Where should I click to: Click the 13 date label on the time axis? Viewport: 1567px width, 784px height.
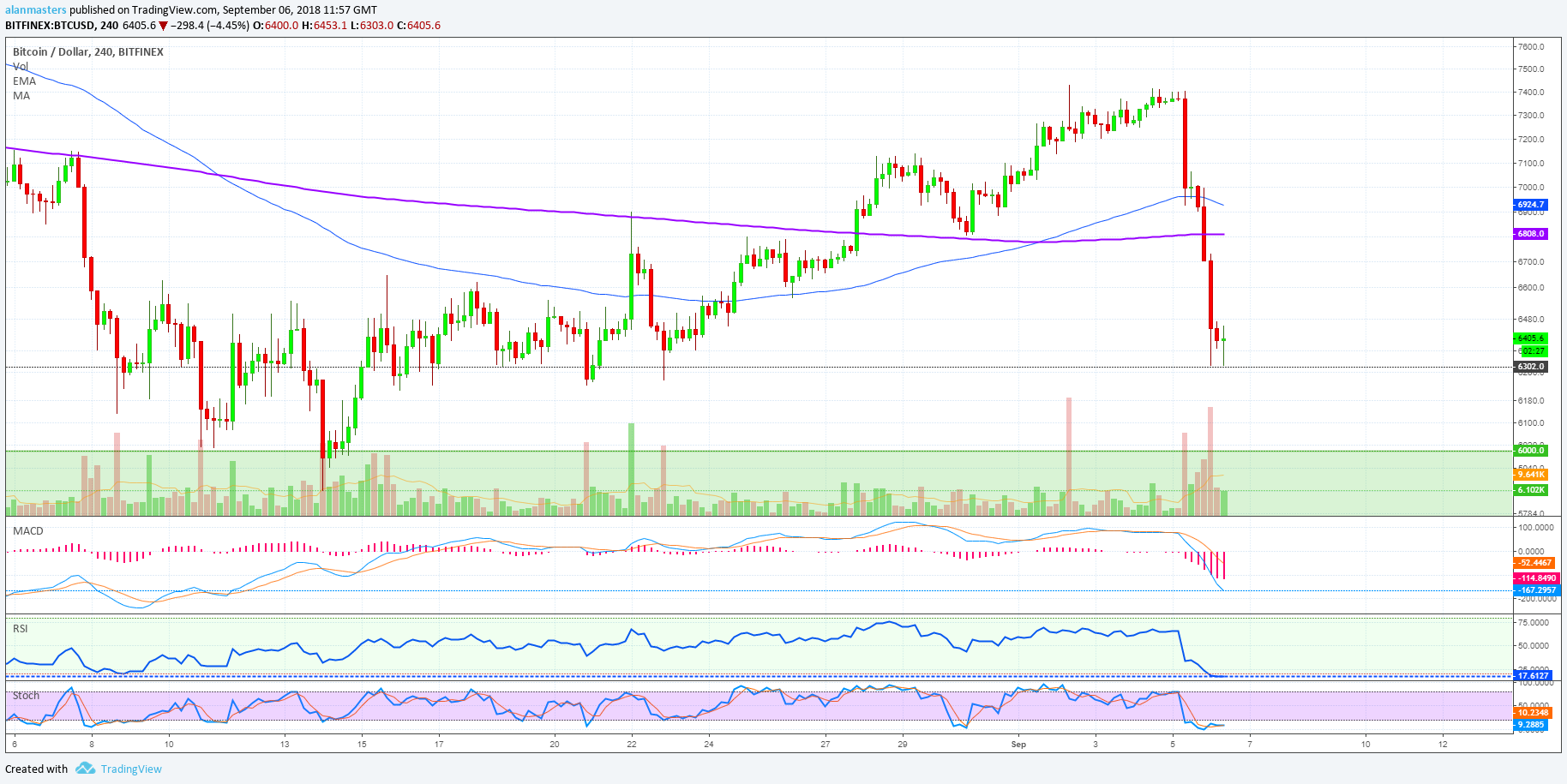click(x=285, y=744)
